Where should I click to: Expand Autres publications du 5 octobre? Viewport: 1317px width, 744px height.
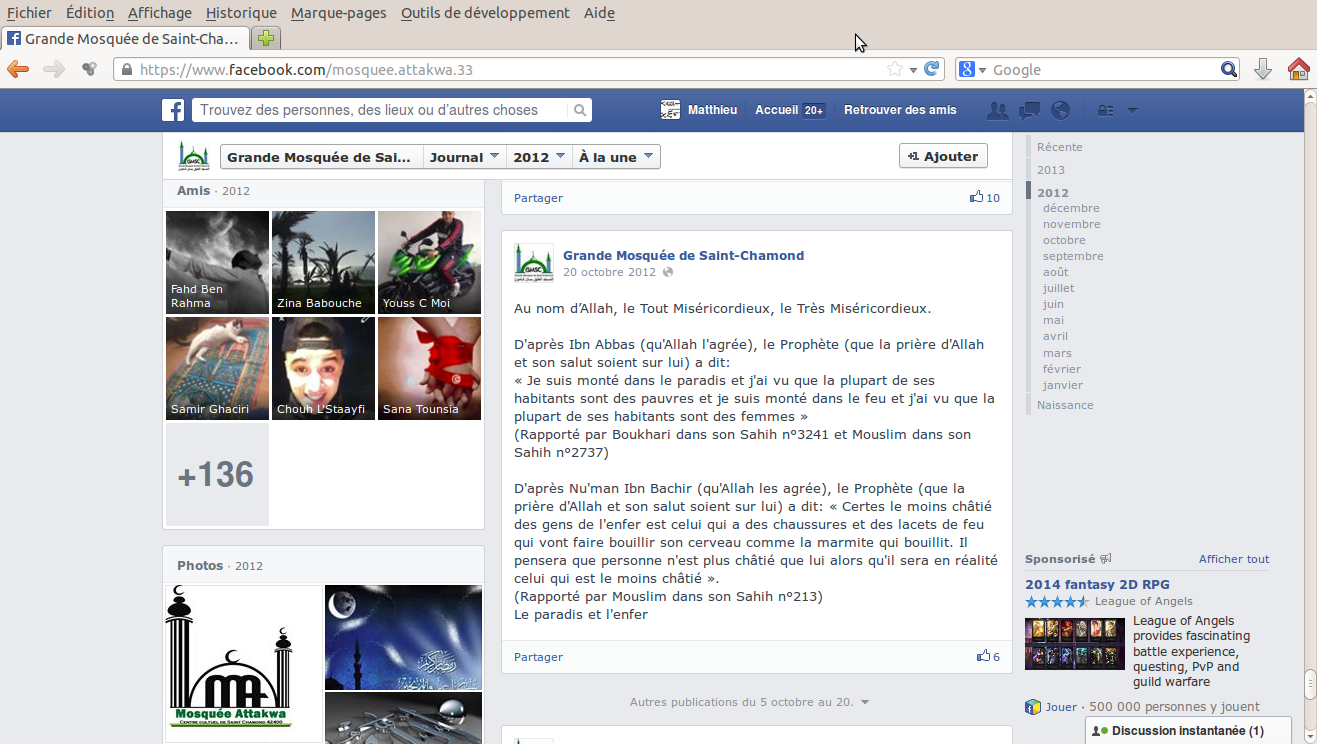(749, 702)
